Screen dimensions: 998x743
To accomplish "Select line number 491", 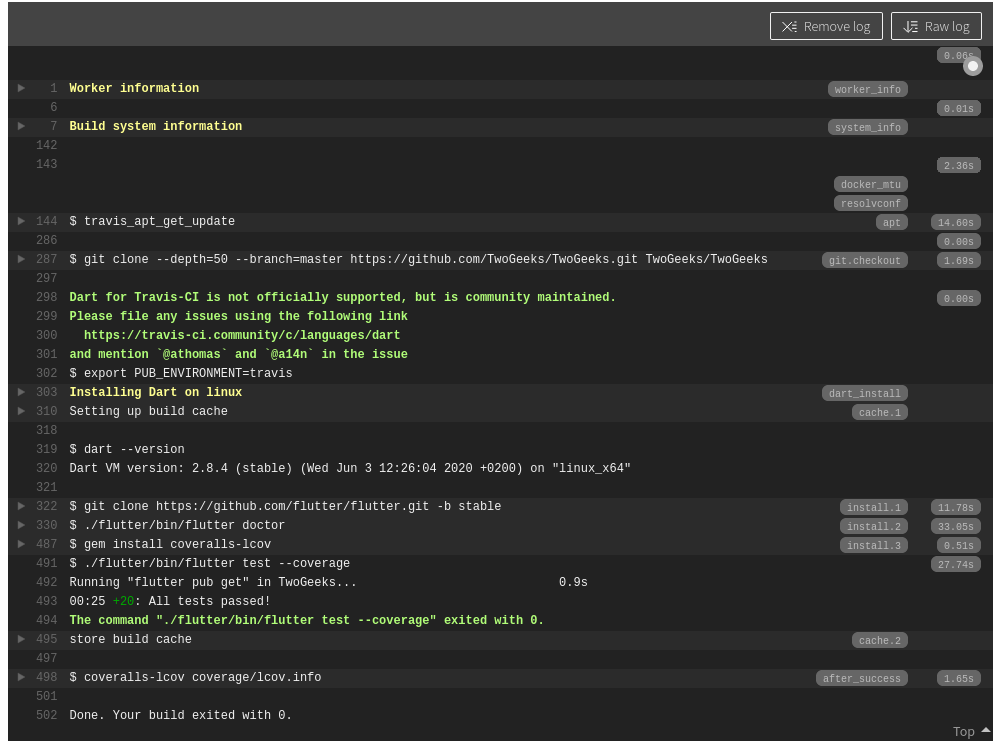I will click(46, 563).
